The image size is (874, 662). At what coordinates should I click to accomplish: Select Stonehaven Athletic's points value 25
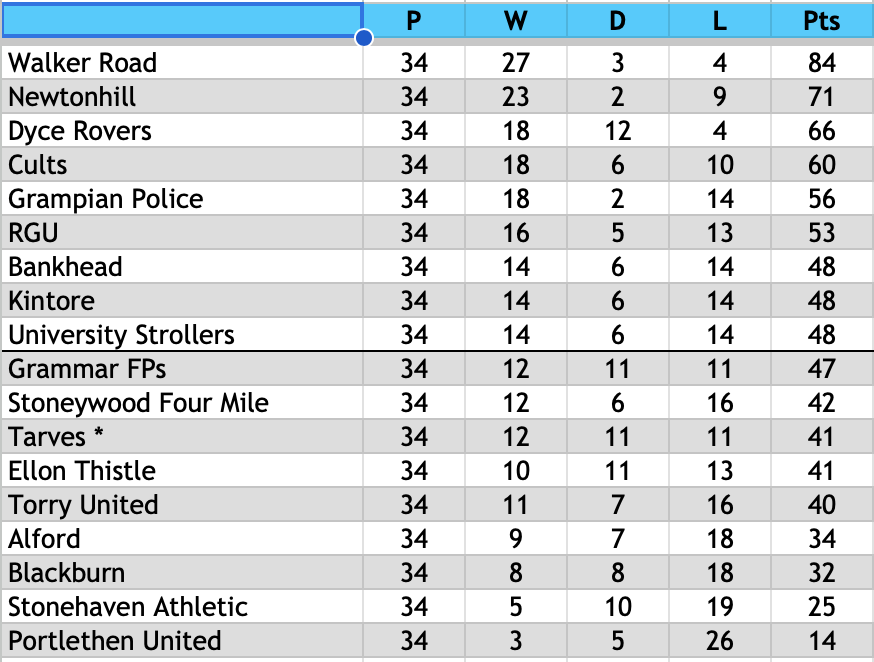(822, 606)
